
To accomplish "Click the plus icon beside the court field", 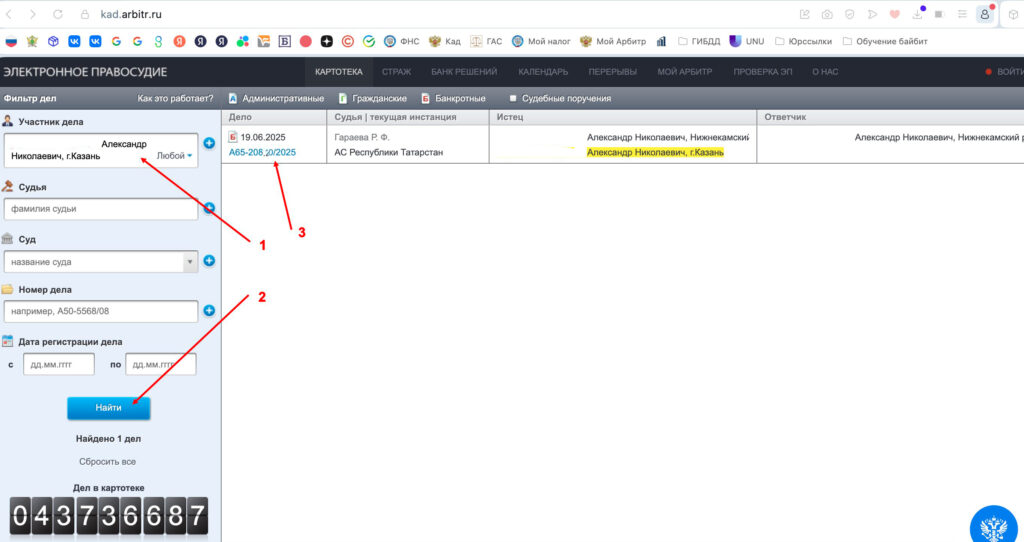I will (209, 261).
